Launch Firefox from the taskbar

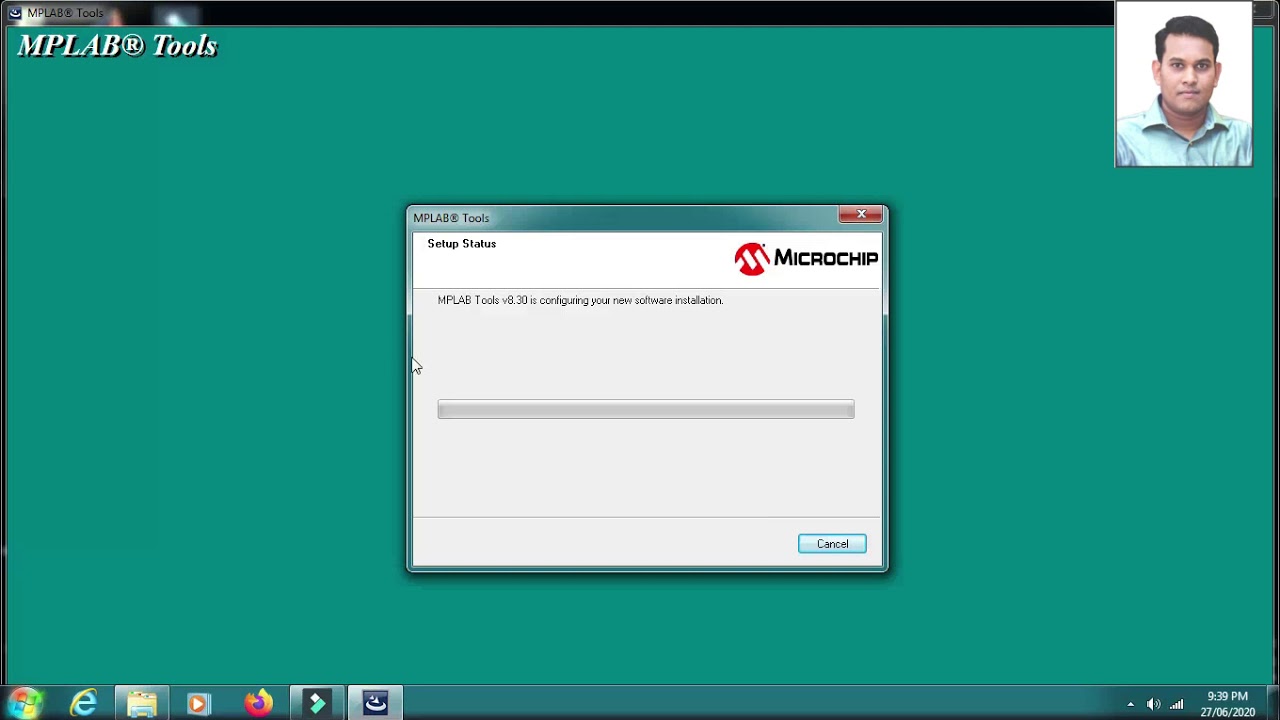(258, 703)
